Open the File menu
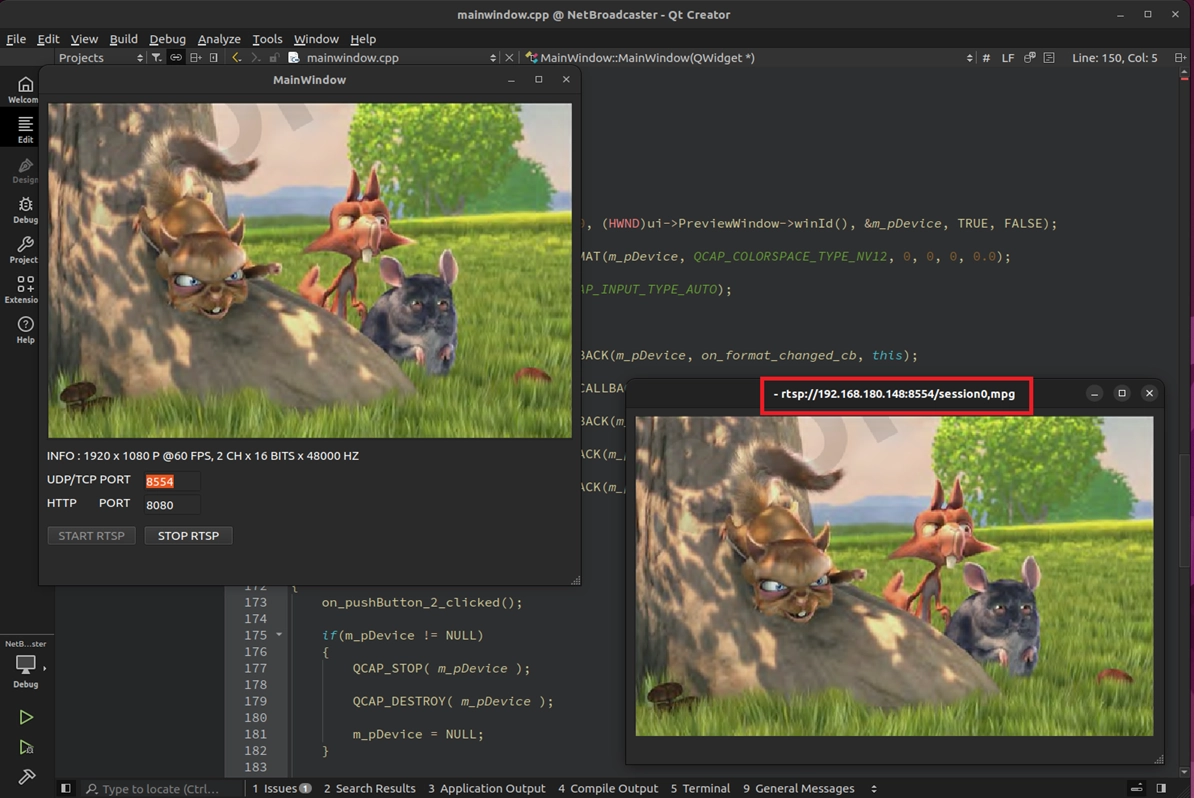This screenshot has width=1194, height=798. [16, 39]
